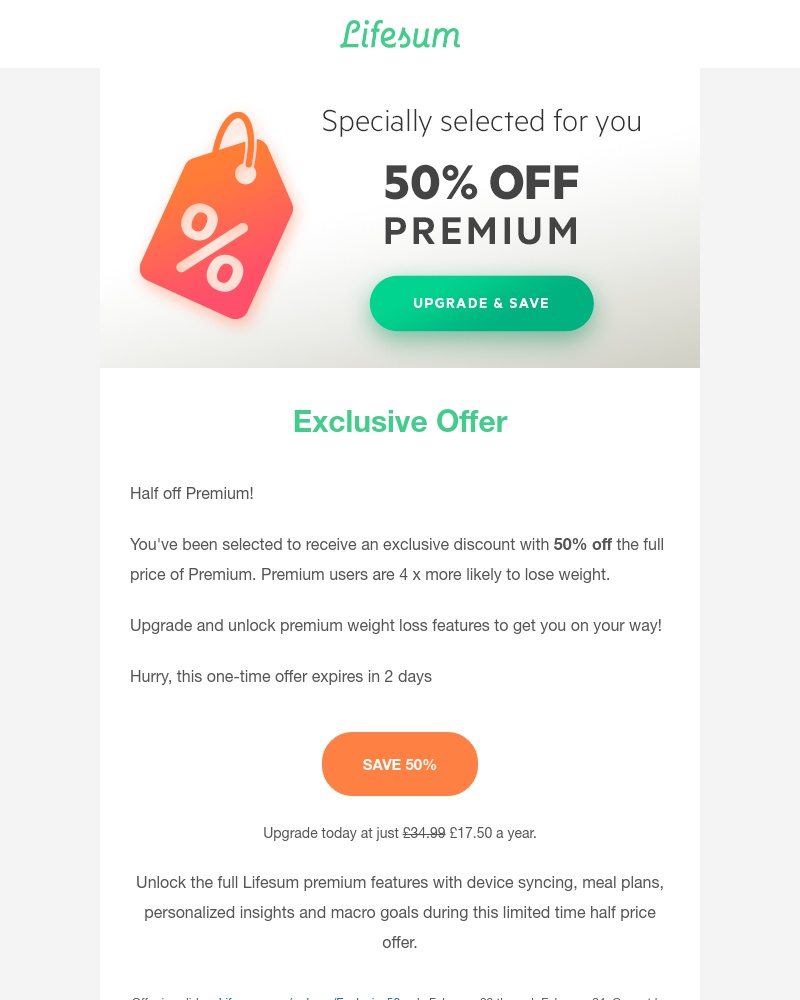Click the Exclusive Offer heading
Viewport: 800px width, 1000px height.
click(x=400, y=420)
